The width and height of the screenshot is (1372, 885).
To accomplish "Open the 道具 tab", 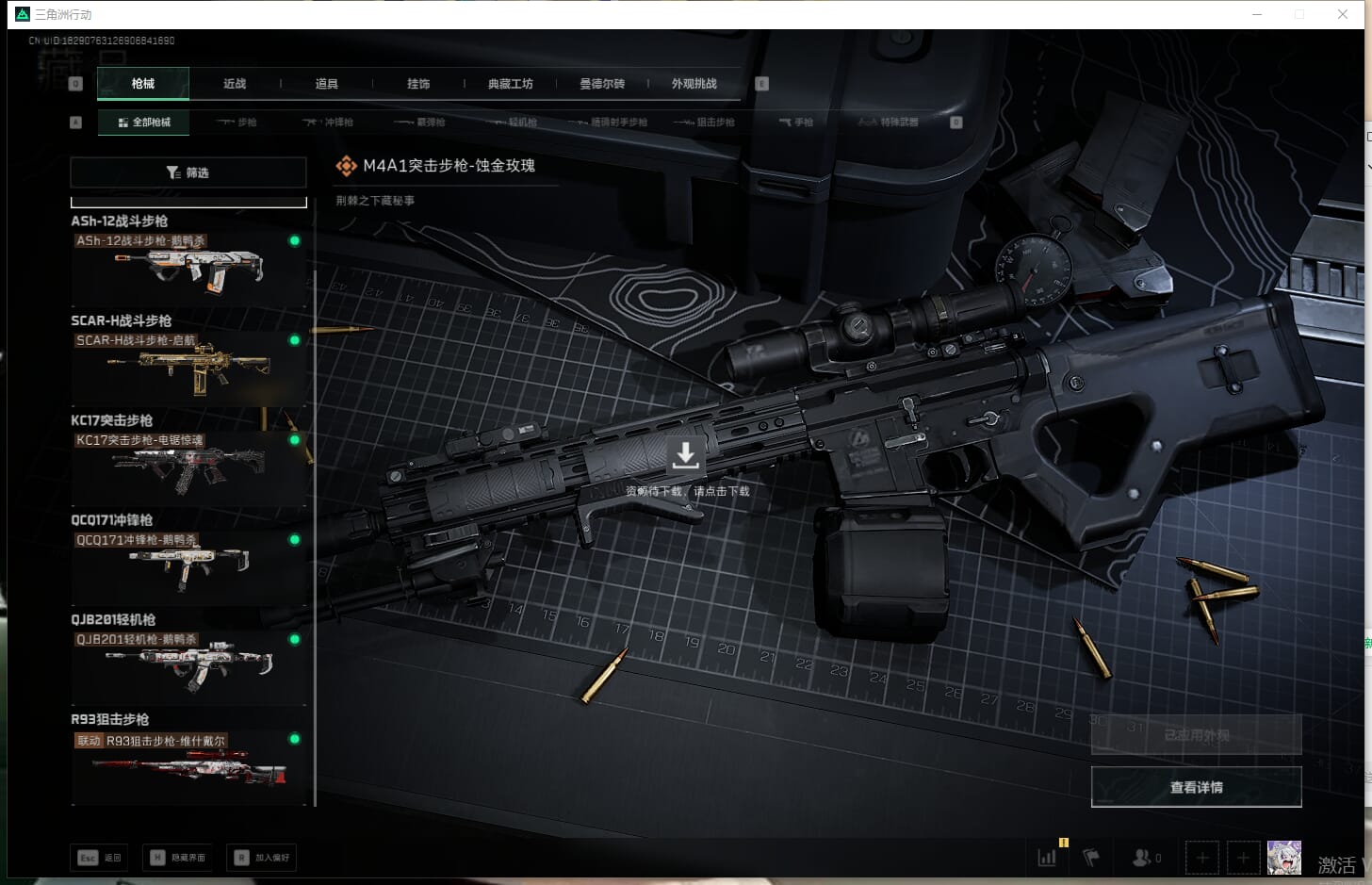I will tap(327, 84).
